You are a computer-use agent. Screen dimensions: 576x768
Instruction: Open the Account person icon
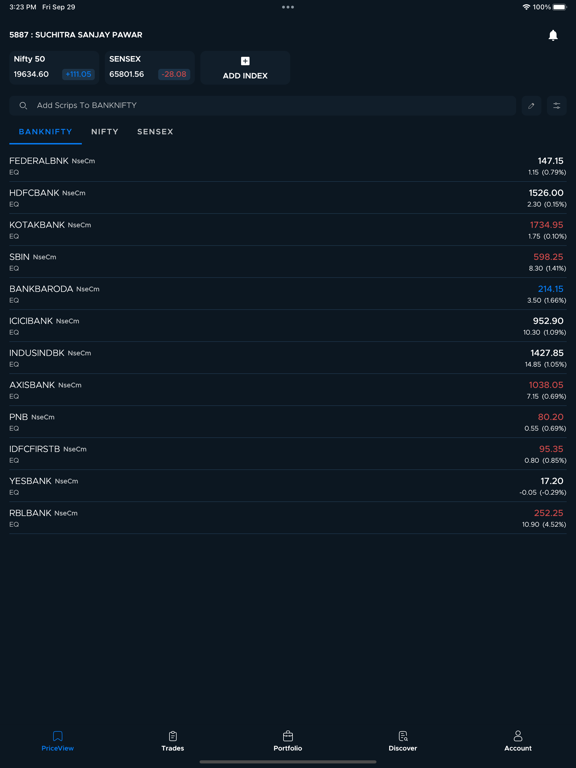[x=518, y=736]
